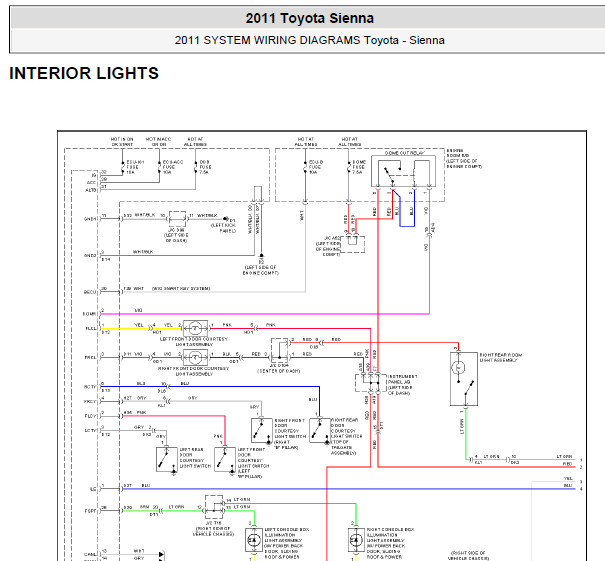Click the DOME 7.5A fuse symbol
This screenshot has width=605, height=561.
pos(348,167)
